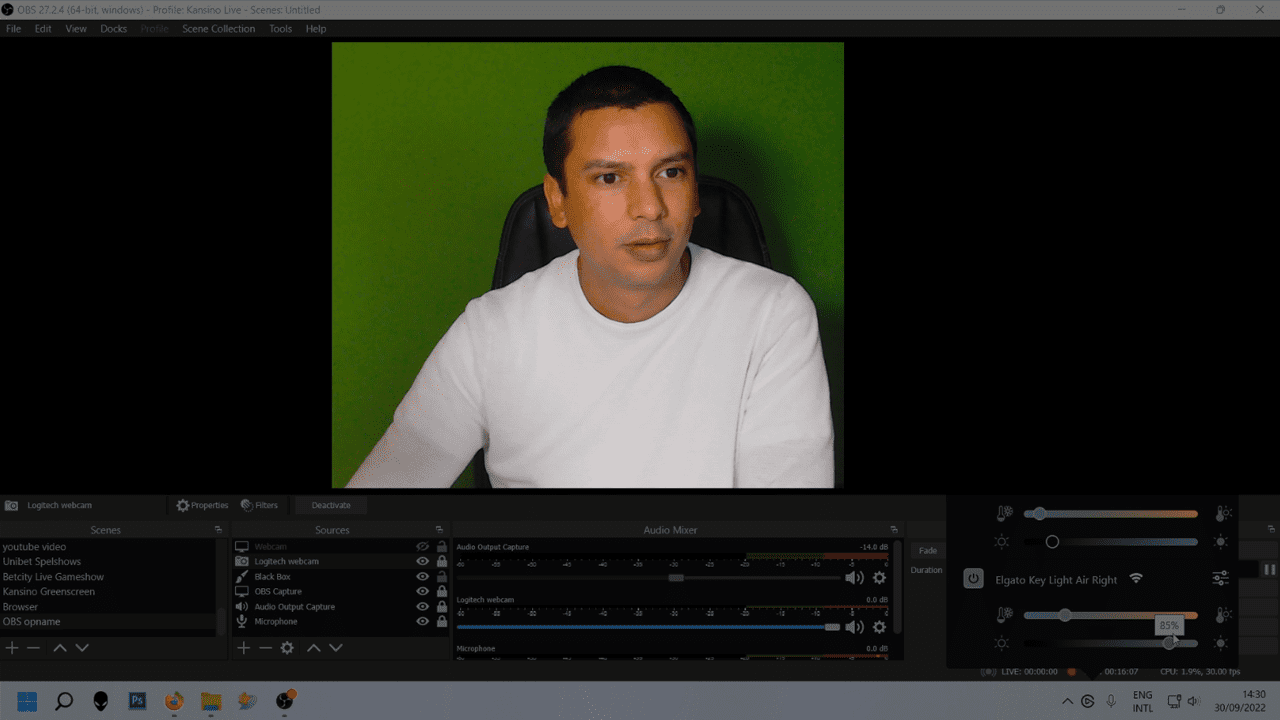Show hidden system tray icons
The image size is (1280, 720).
[x=1067, y=701]
